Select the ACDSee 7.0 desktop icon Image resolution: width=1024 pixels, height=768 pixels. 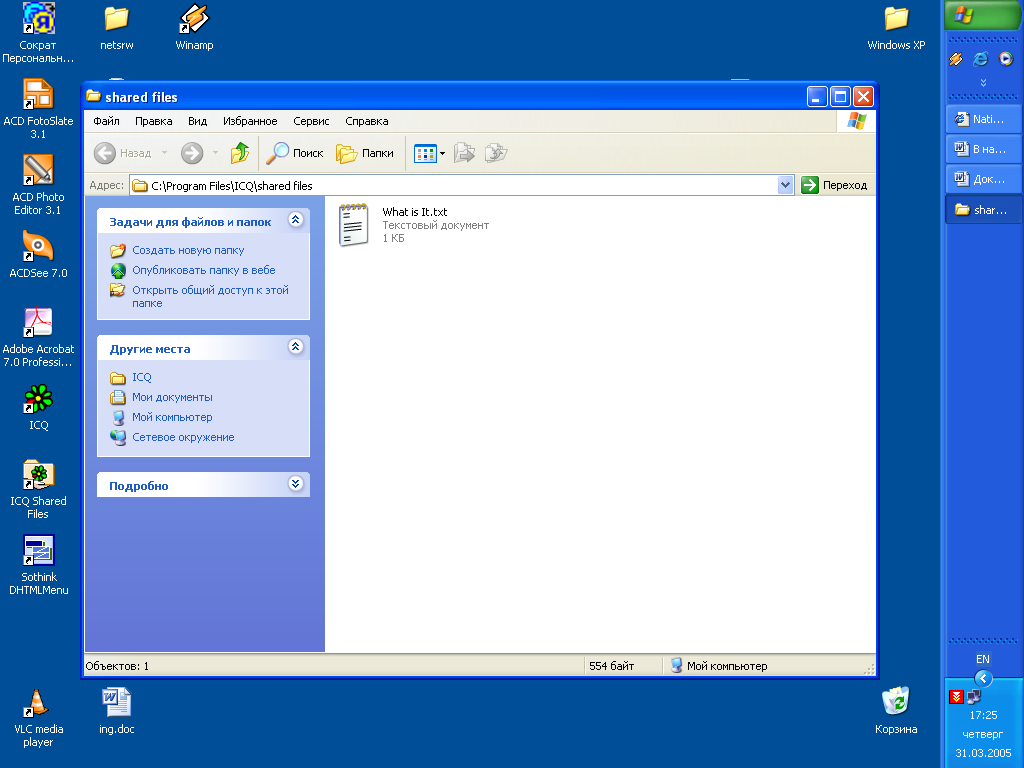(x=38, y=255)
